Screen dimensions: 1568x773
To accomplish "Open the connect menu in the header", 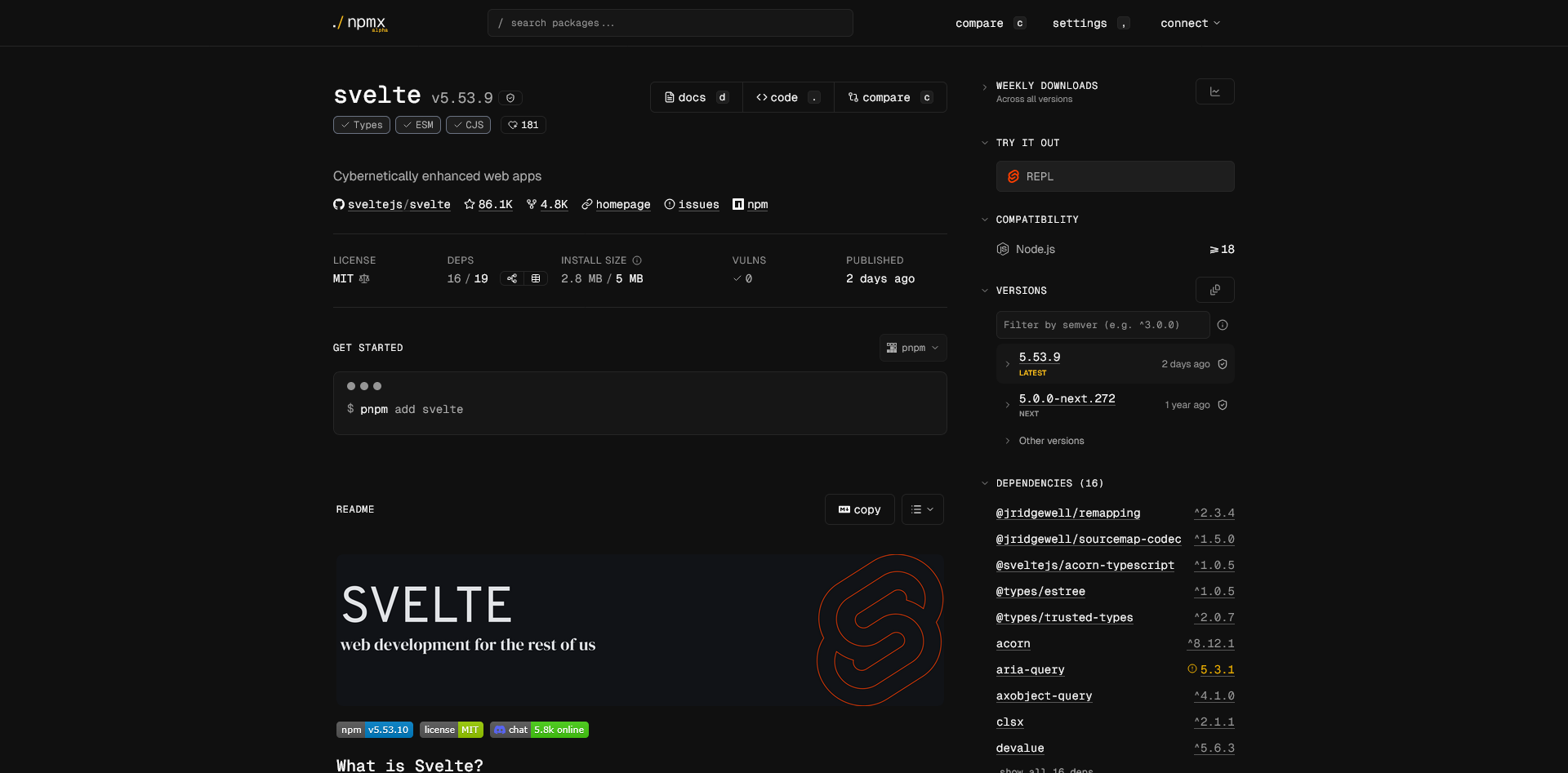I will (1191, 23).
